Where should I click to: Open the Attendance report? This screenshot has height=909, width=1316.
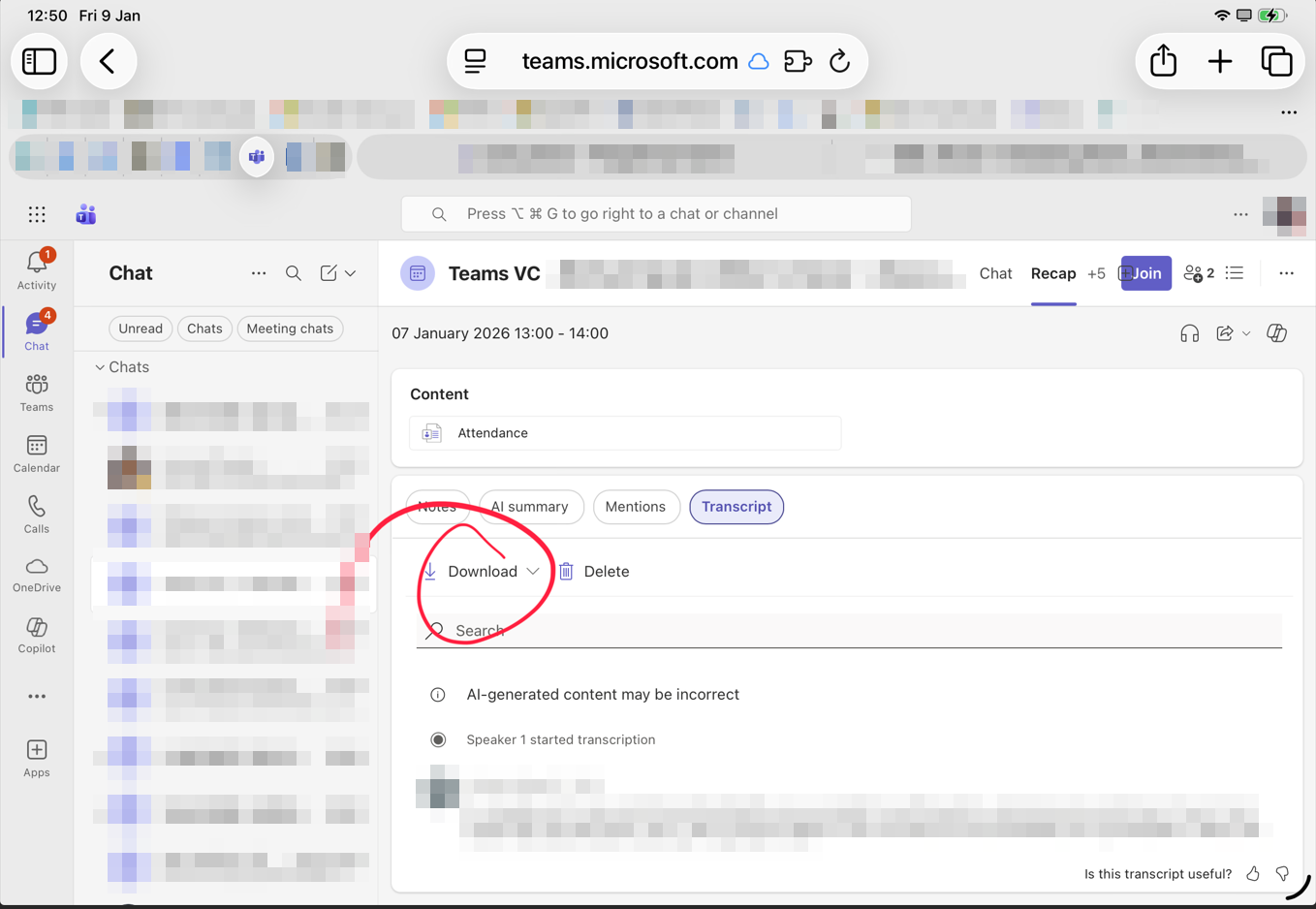[x=625, y=433]
